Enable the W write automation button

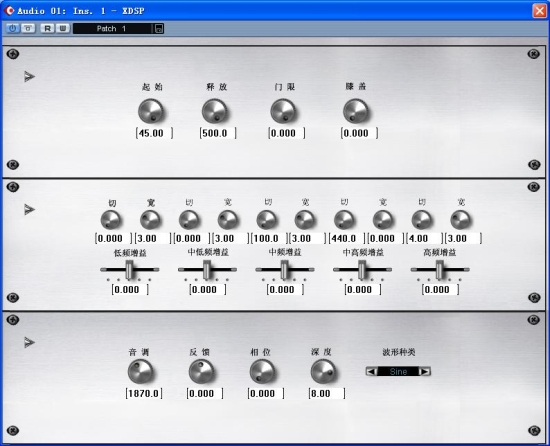tap(62, 28)
